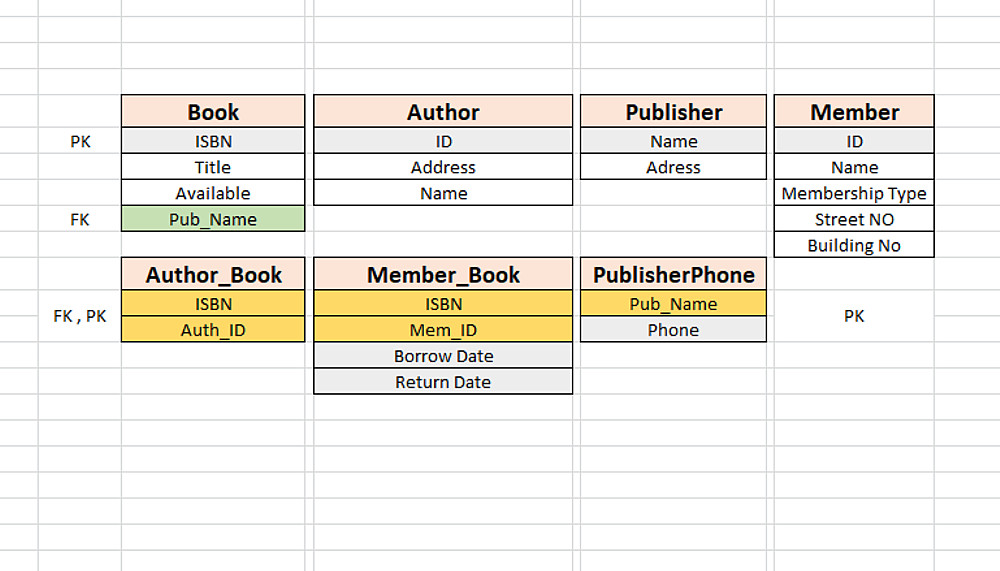This screenshot has height=571, width=1000.
Task: Click the Adress cell under Publisher
Action: [673, 168]
